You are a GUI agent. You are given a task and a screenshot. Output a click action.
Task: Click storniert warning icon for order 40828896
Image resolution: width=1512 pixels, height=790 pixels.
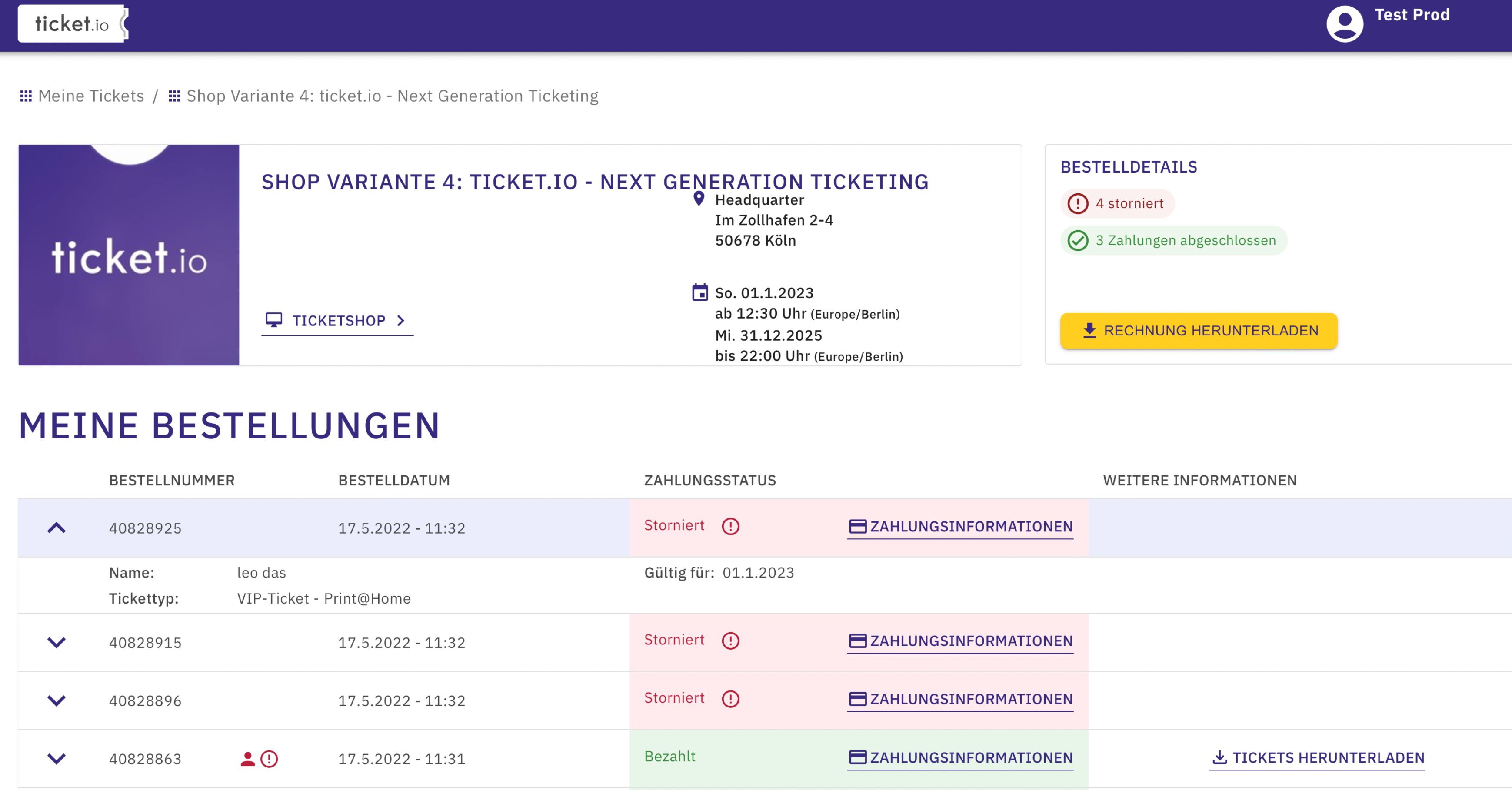pyautogui.click(x=730, y=698)
